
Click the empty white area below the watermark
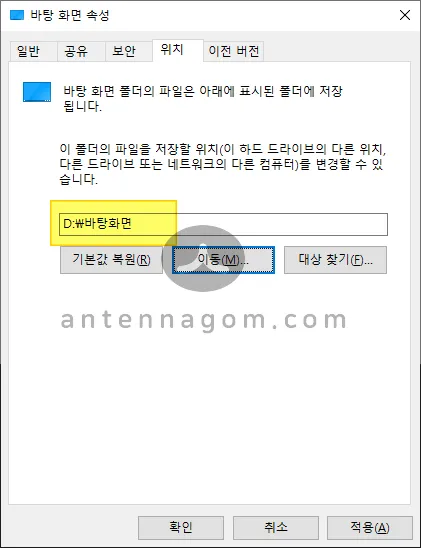[x=210, y=419]
